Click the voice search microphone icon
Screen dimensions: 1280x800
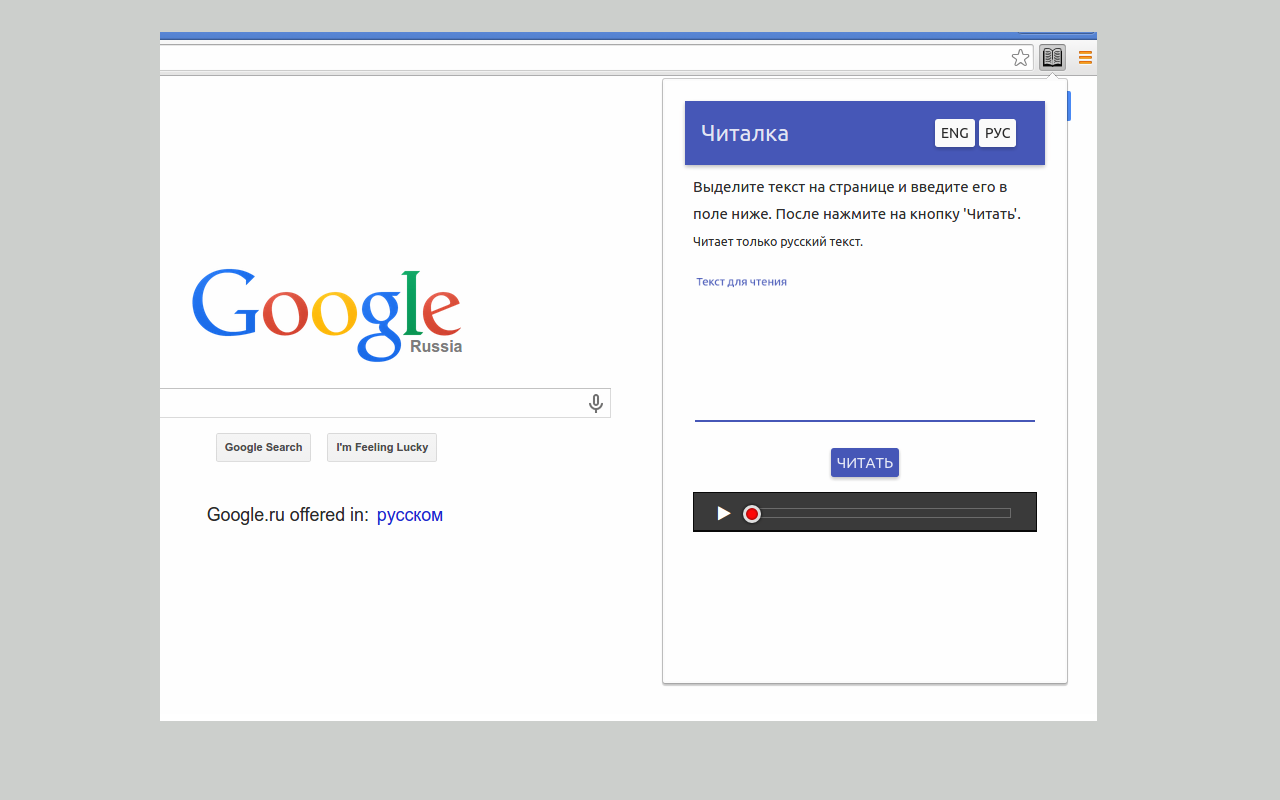[596, 403]
